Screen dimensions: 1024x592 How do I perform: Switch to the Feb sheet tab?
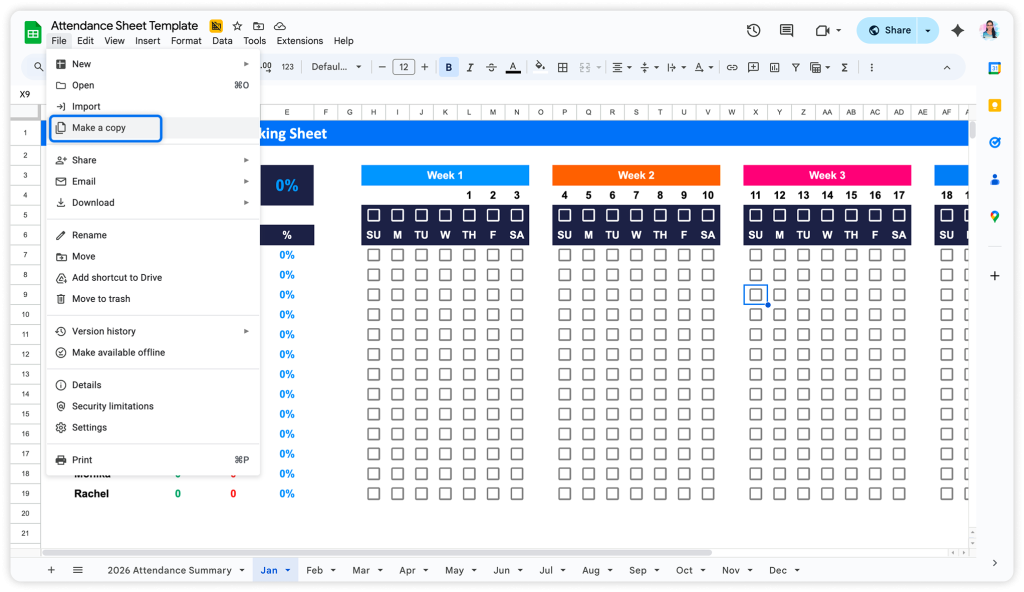click(314, 569)
